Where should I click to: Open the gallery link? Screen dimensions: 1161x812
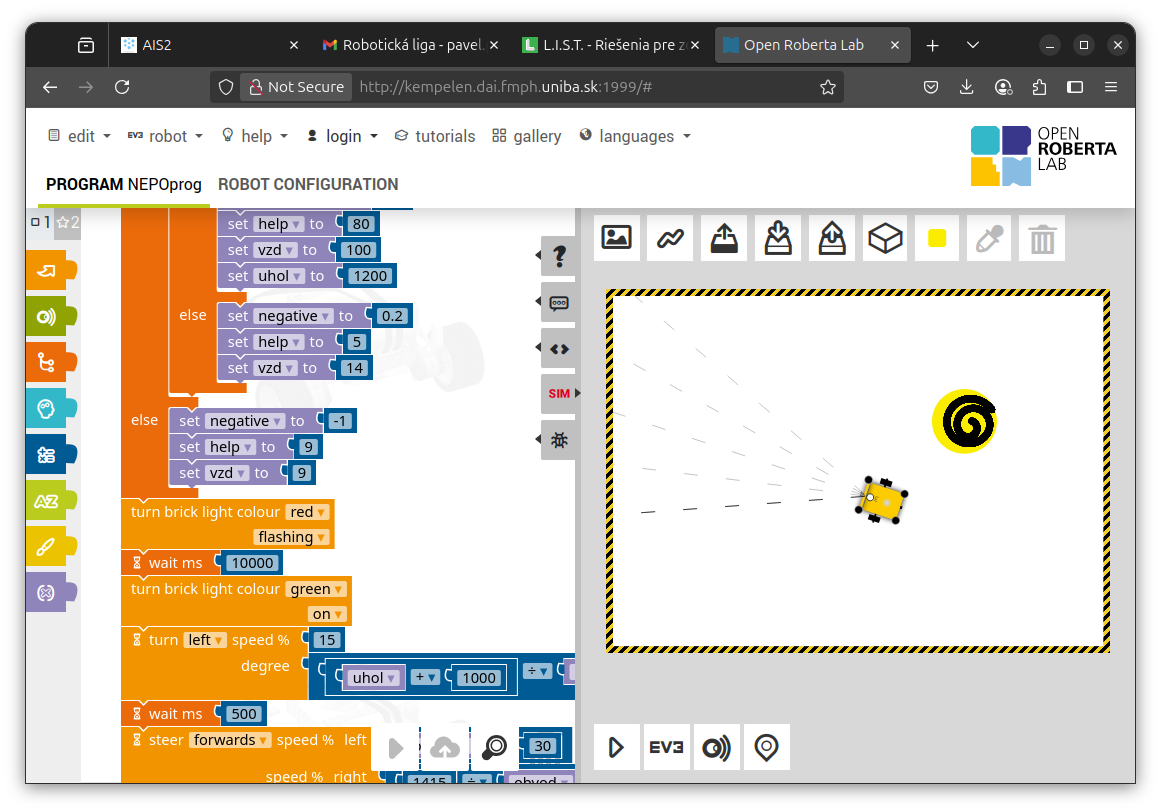(527, 136)
